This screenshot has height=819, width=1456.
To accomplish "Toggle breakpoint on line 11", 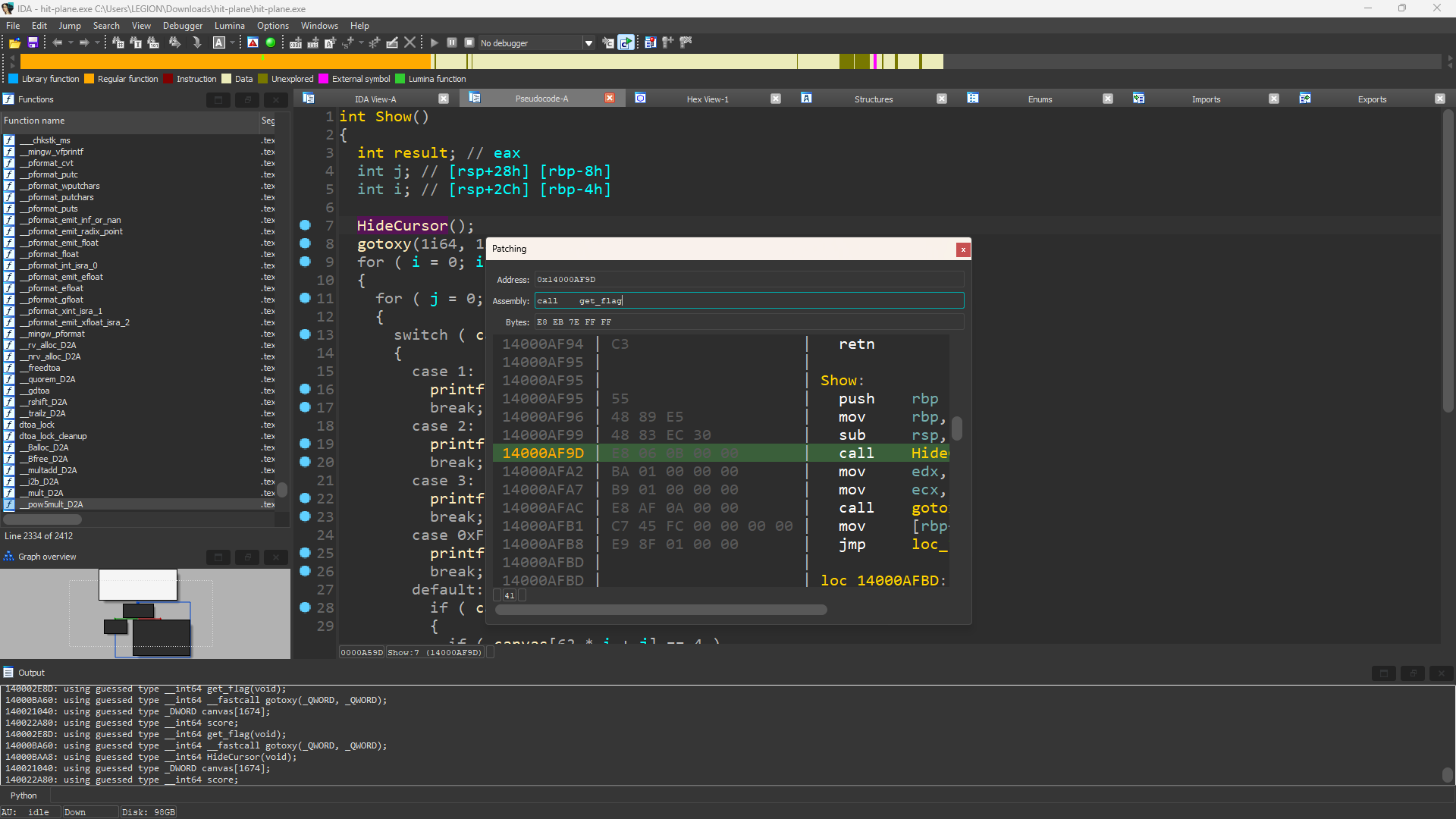I will (305, 298).
